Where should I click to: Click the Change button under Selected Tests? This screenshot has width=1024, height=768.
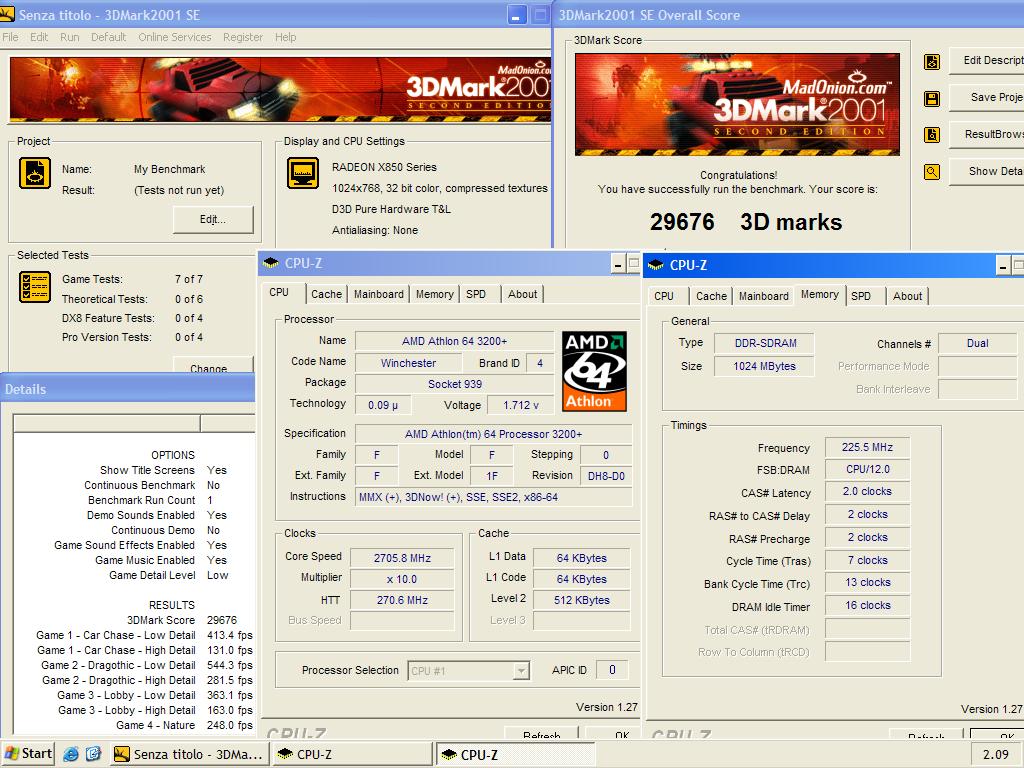tap(213, 364)
